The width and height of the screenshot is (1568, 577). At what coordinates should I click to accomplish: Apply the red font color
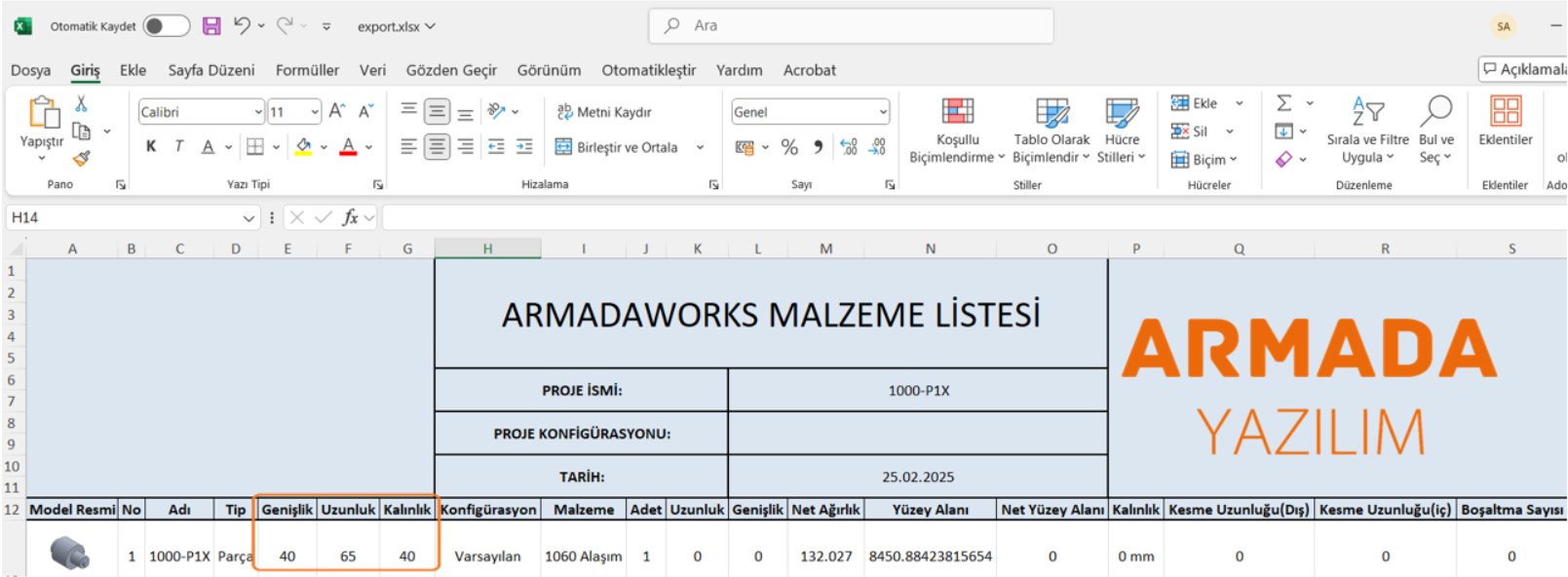tap(348, 146)
